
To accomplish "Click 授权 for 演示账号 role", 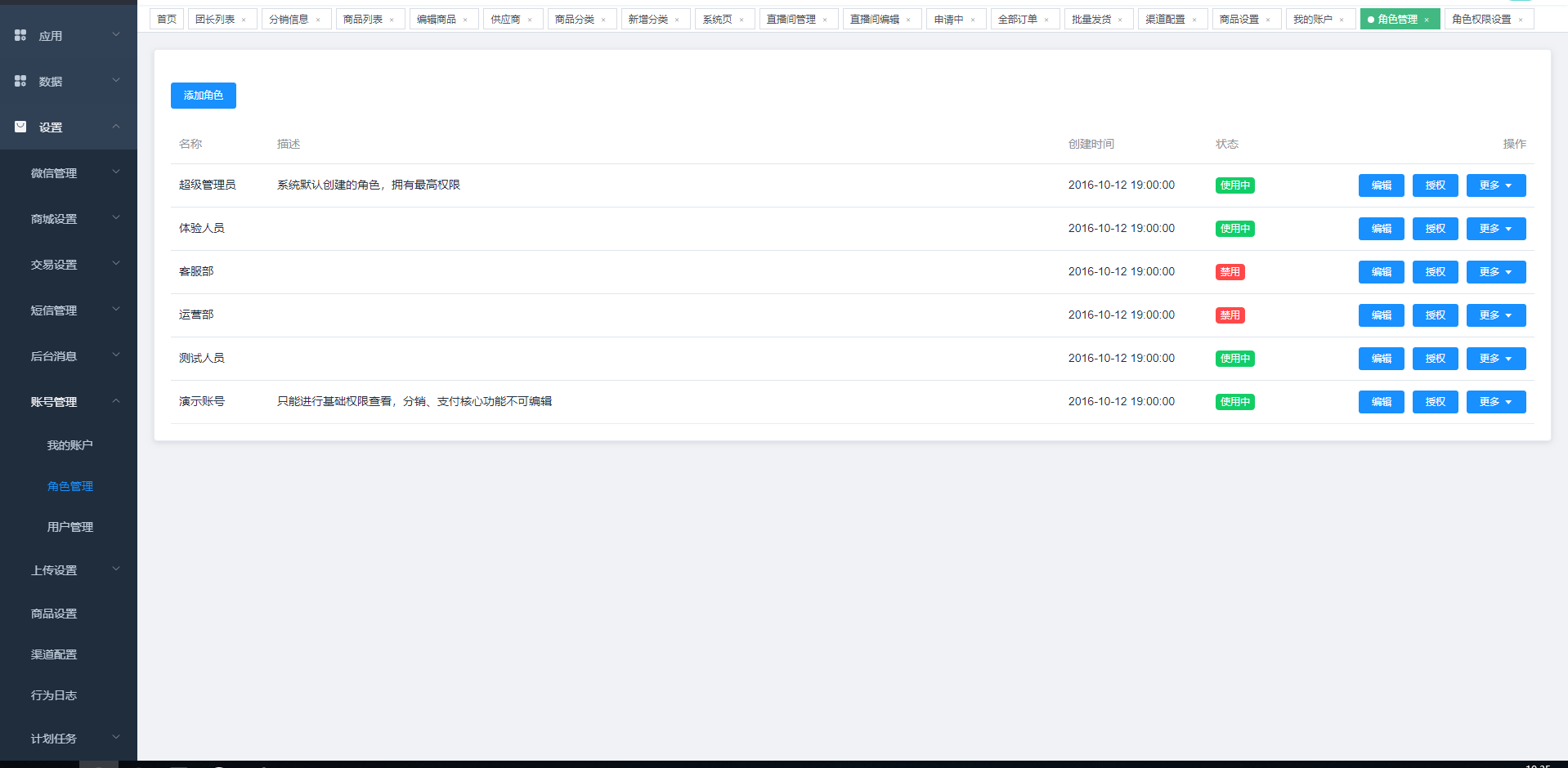I will click(x=1435, y=402).
